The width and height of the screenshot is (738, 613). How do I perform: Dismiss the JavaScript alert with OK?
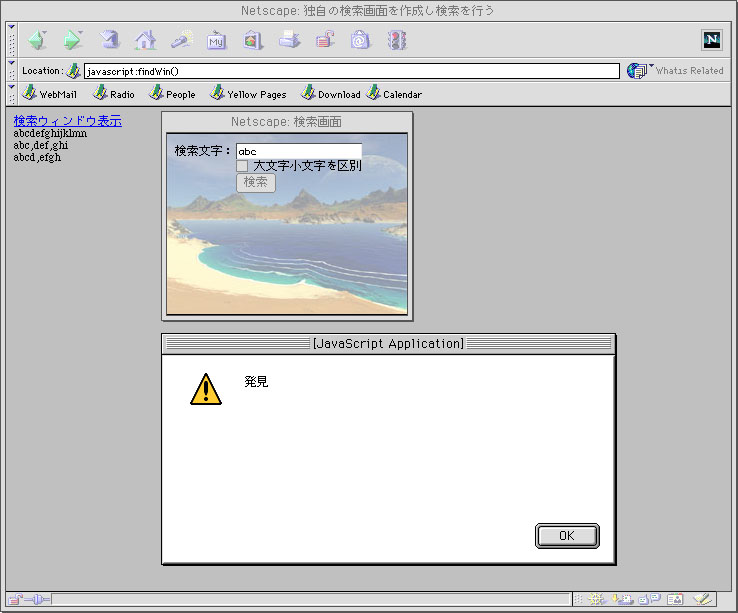pos(567,536)
